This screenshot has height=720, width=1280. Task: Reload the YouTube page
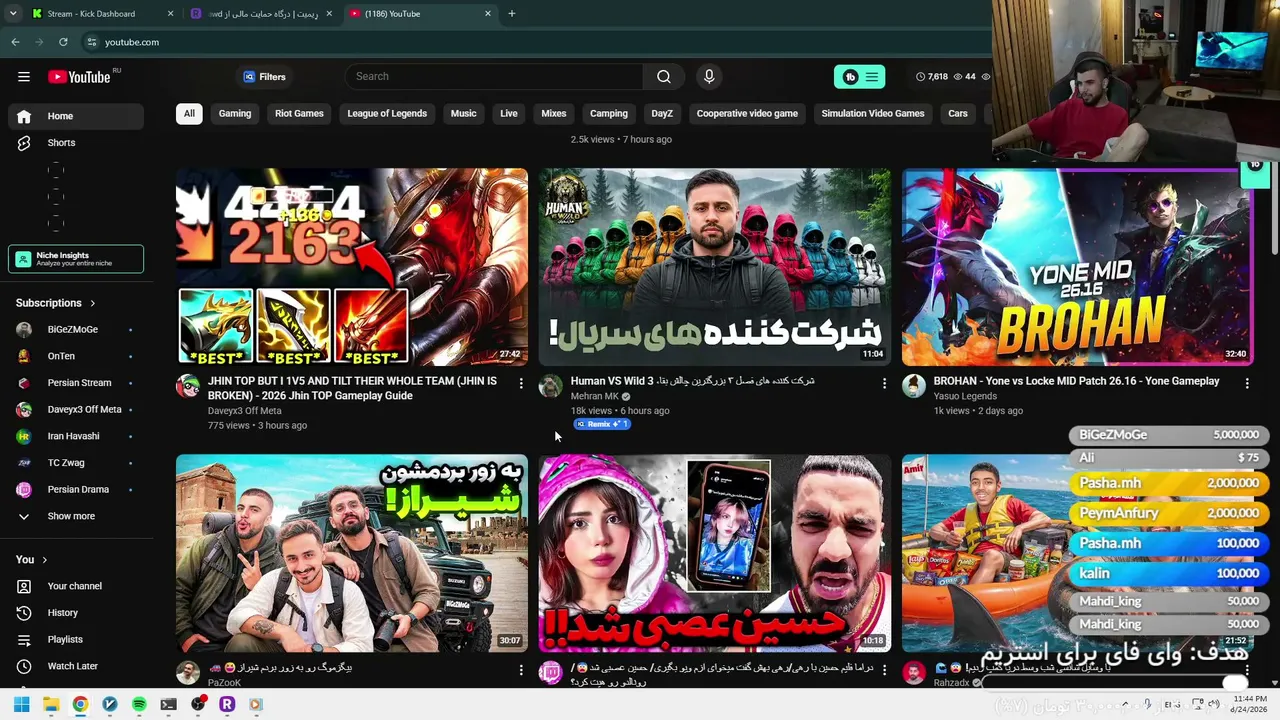[63, 42]
